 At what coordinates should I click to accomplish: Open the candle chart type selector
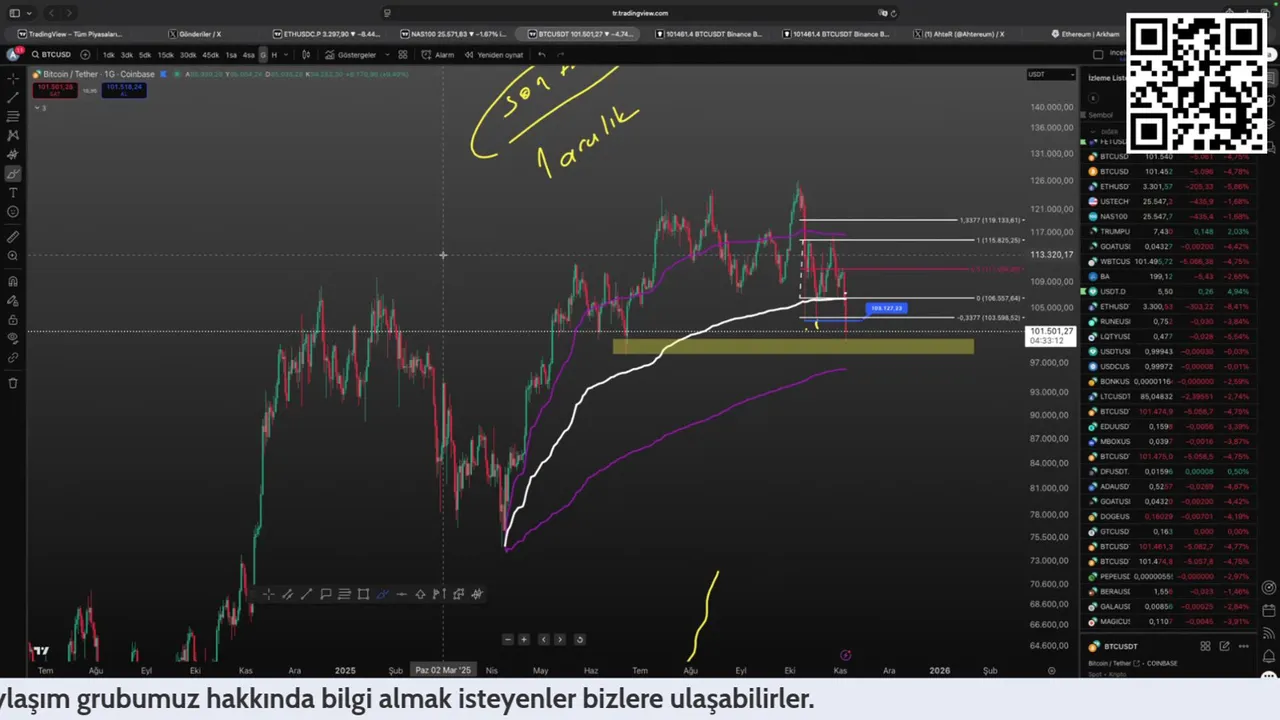306,55
